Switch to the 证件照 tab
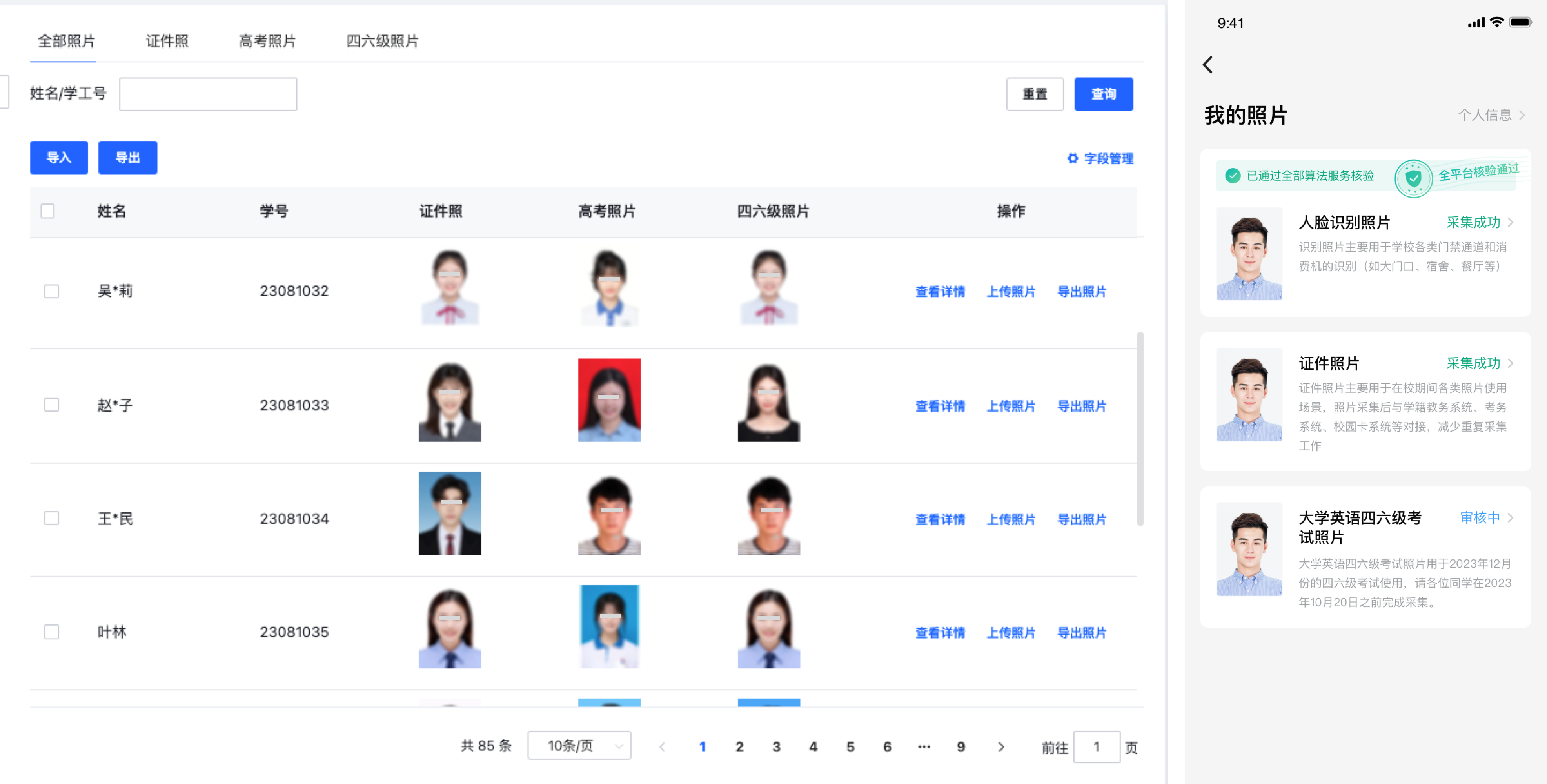1547x784 pixels. [167, 41]
